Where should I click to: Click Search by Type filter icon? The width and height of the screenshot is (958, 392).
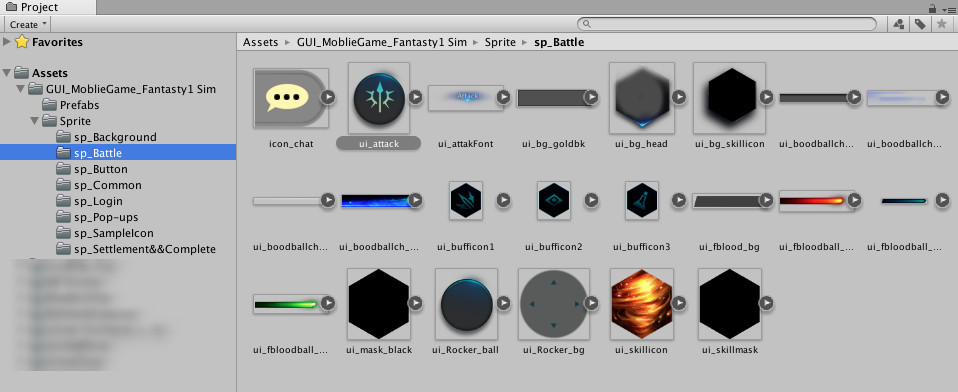tap(899, 24)
